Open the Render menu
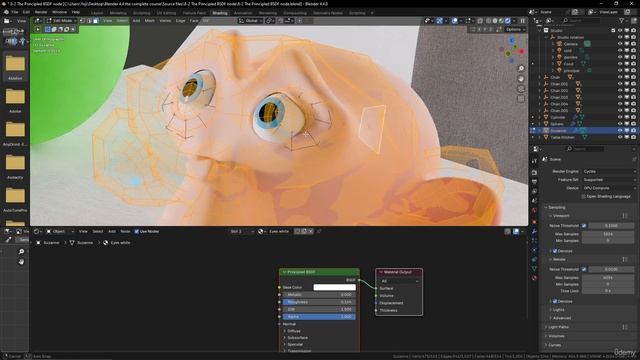Image resolution: width=640 pixels, height=360 pixels. [41, 12]
